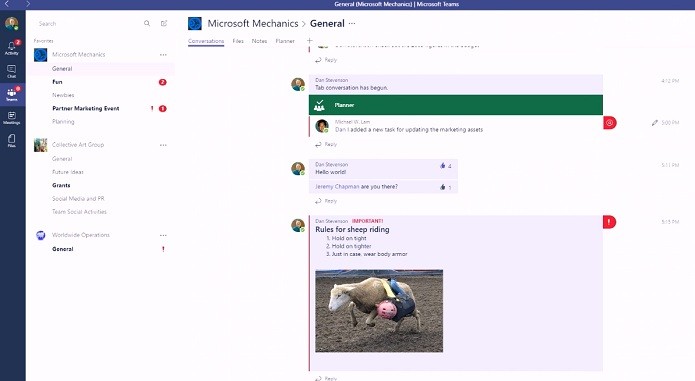The width and height of the screenshot is (695, 381).
Task: Click Dan Stevenson's avatar on Planner post
Action: [x=298, y=84]
